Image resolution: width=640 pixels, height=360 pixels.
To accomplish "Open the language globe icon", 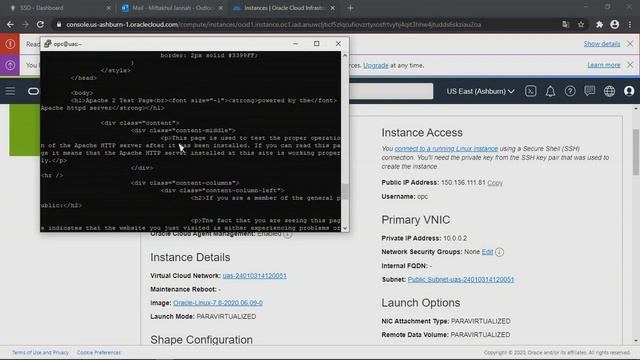I will [x=609, y=91].
